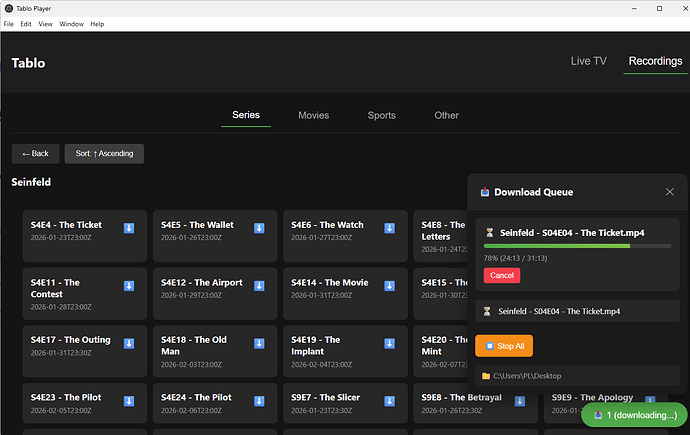Close the Download Queue panel
690x435 pixels.
(x=669, y=192)
